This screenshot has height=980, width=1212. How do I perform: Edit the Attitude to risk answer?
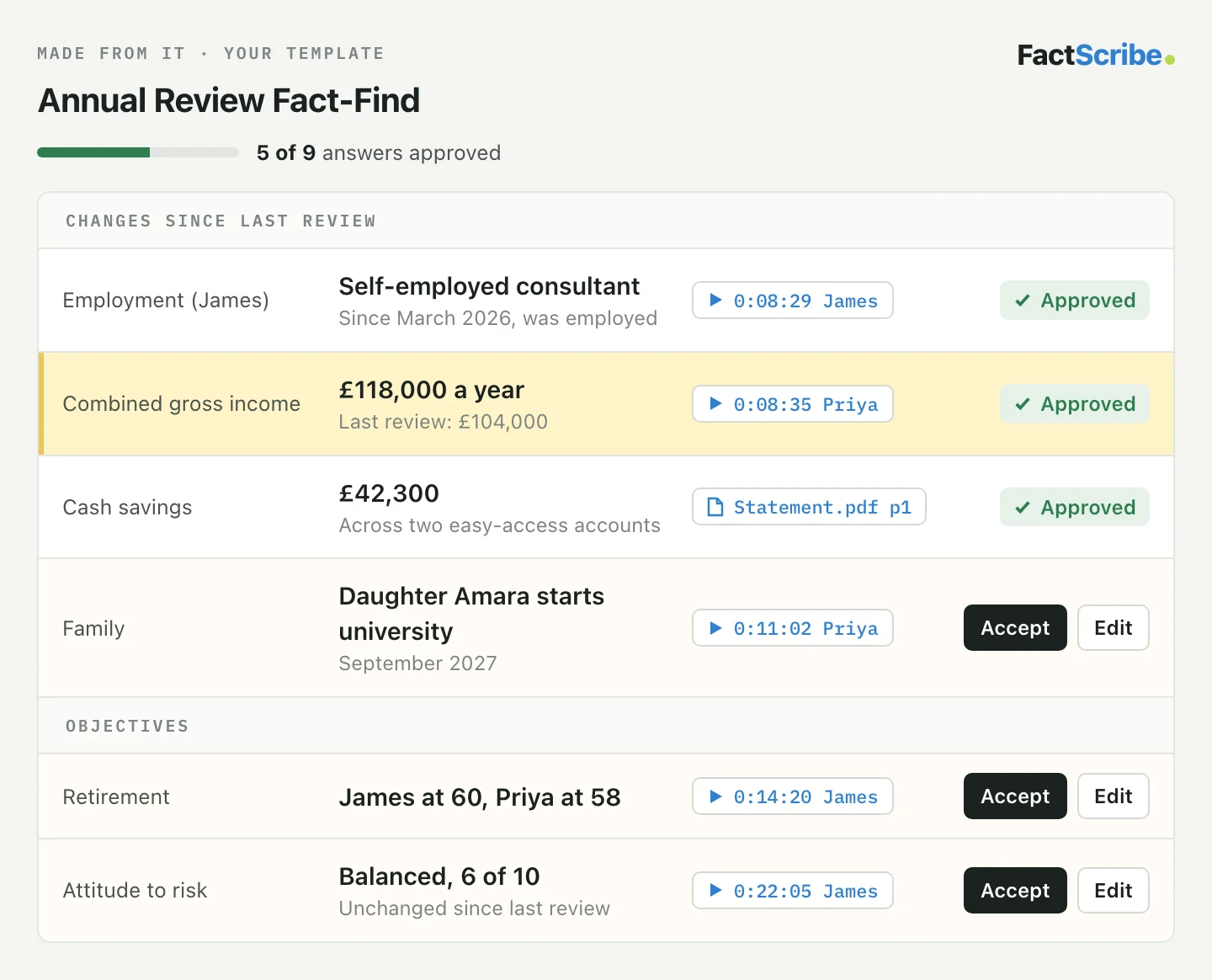(x=1113, y=891)
